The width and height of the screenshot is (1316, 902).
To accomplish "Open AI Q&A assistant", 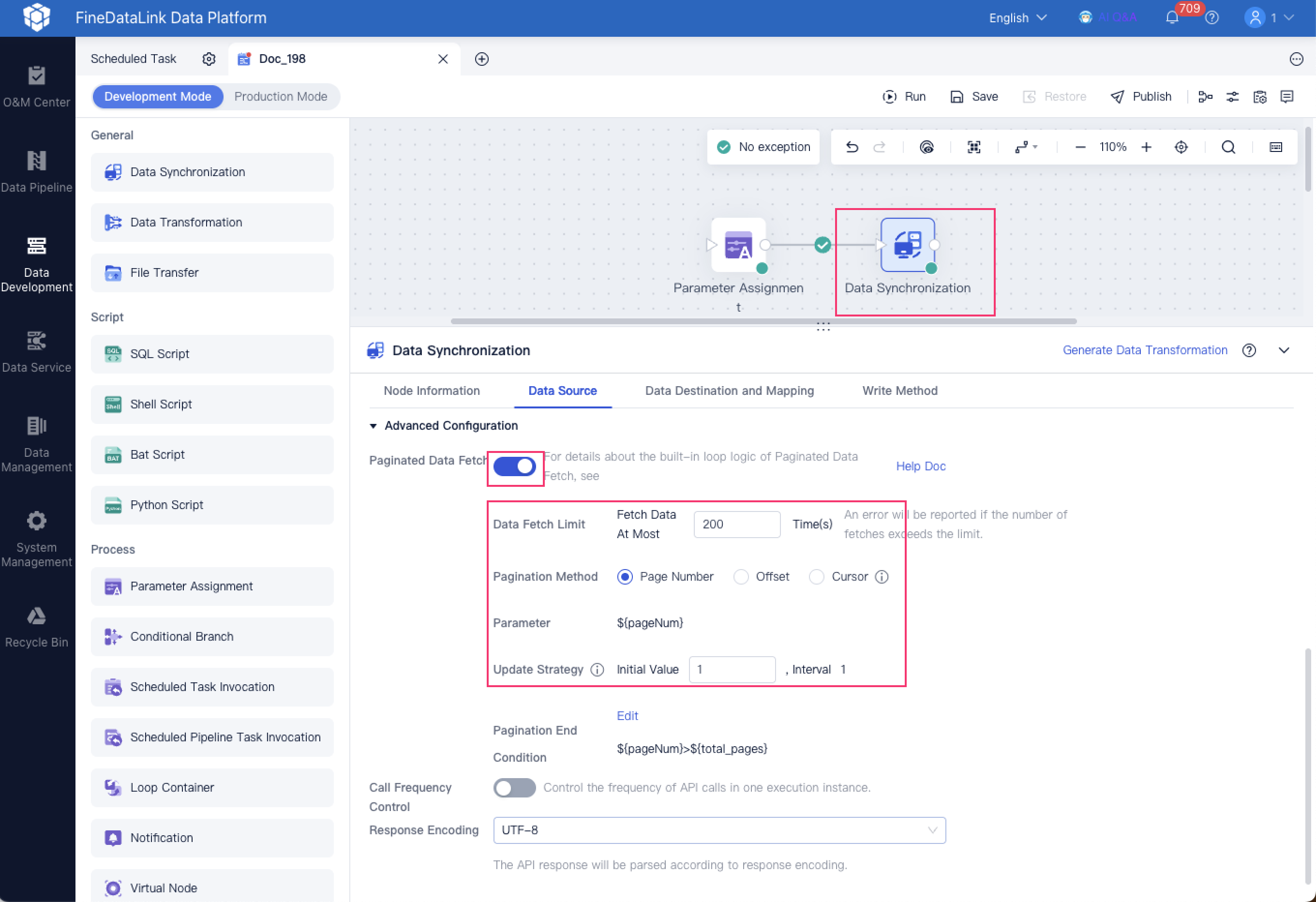I will (1107, 17).
